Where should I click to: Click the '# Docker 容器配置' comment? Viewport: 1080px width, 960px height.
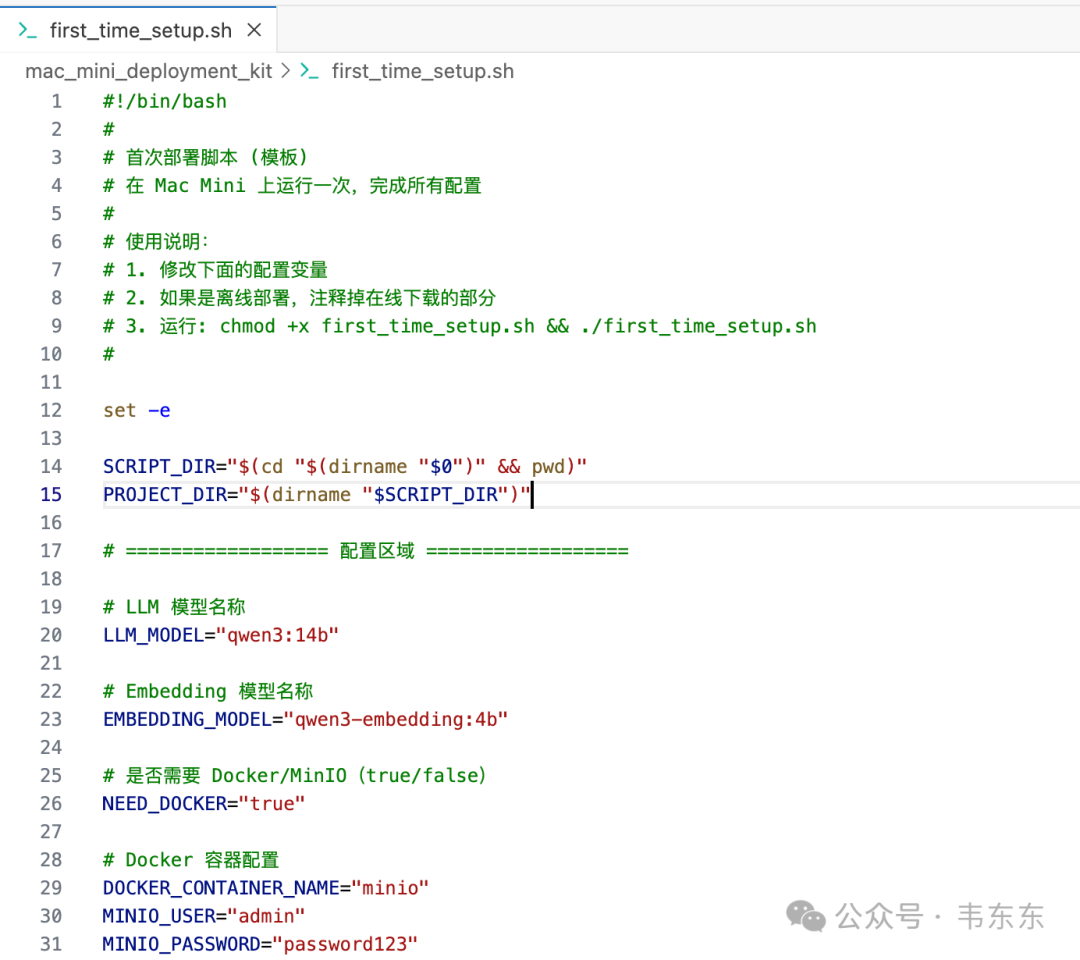pyautogui.click(x=191, y=860)
